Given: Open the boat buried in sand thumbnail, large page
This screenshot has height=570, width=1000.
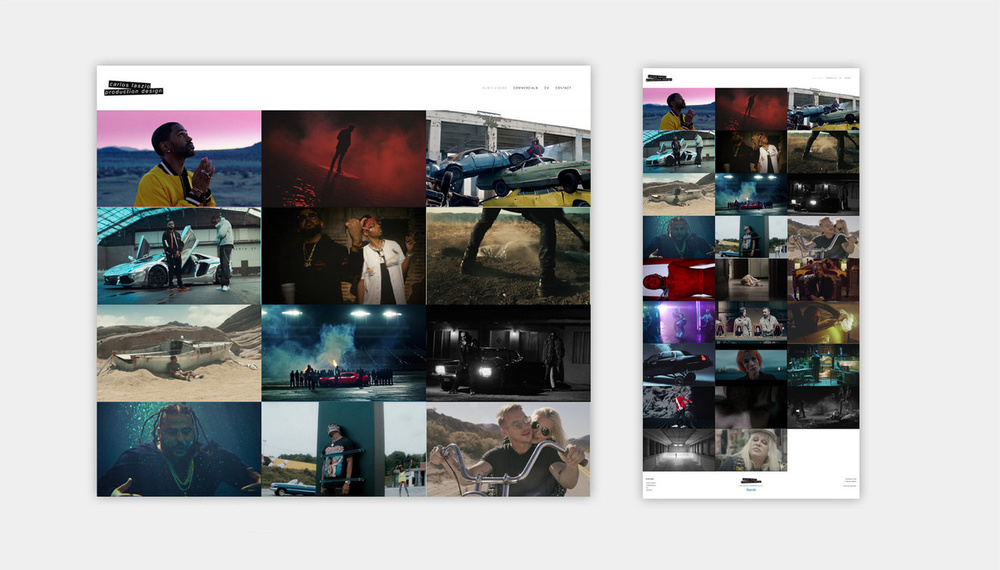Looking at the screenshot, I should point(179,353).
